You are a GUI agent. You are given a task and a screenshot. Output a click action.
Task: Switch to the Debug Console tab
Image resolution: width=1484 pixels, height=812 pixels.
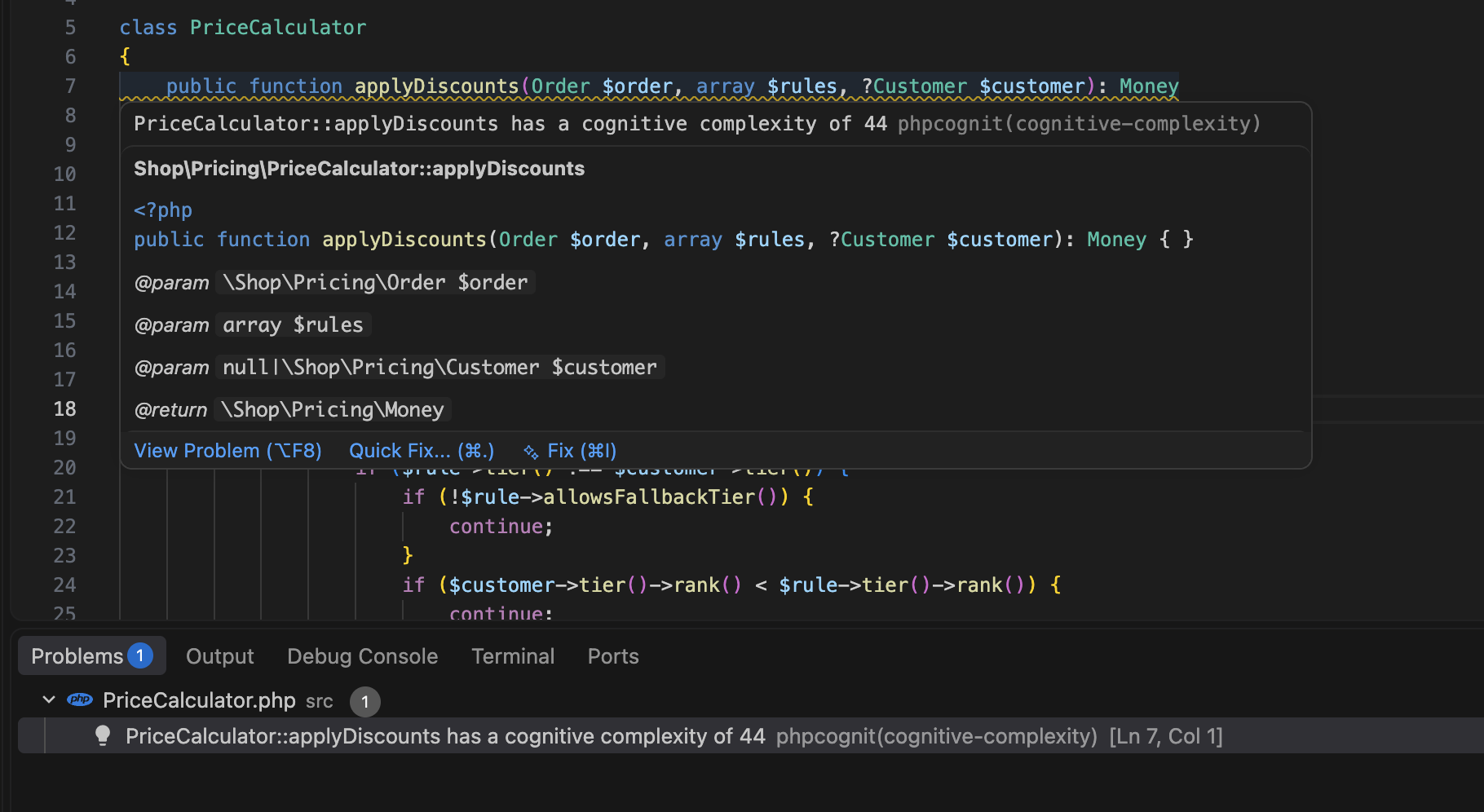[x=362, y=656]
